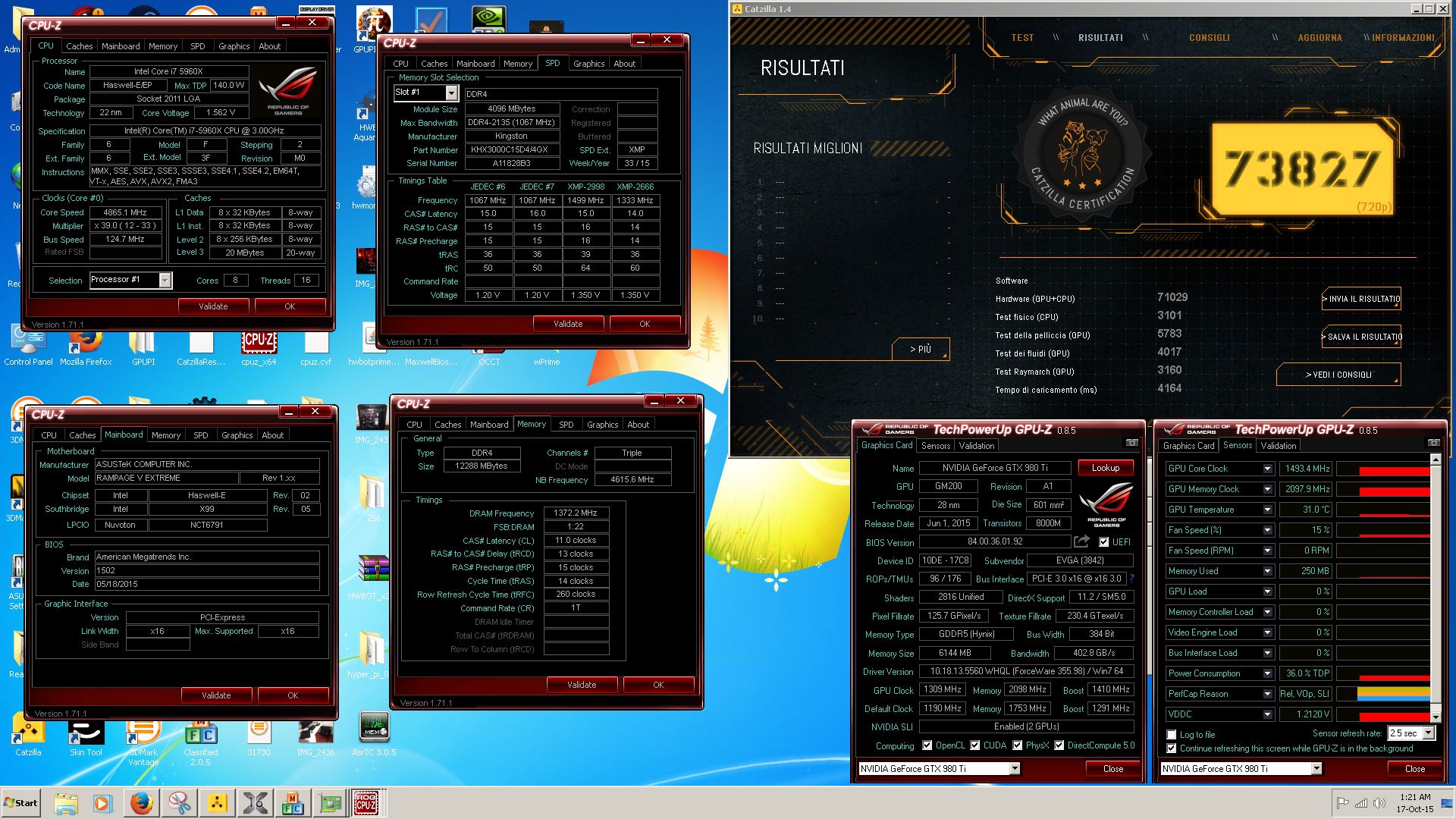The height and width of the screenshot is (819, 1456).
Task: Open the Catzilla desktop shortcut
Action: coord(28,737)
